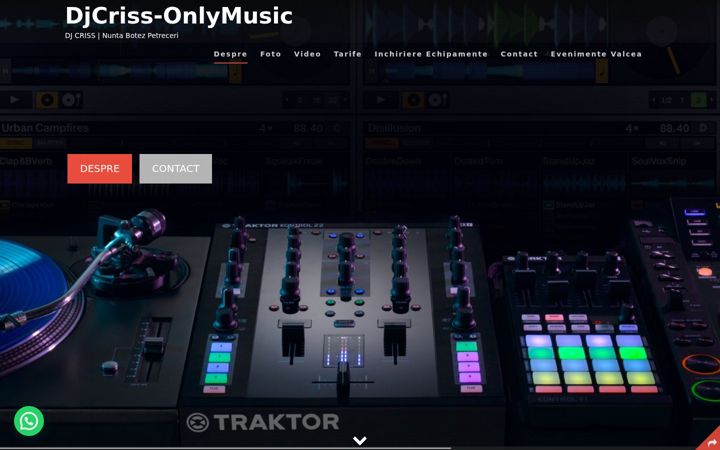Open Evenimente Valcea menu link

click(x=596, y=54)
